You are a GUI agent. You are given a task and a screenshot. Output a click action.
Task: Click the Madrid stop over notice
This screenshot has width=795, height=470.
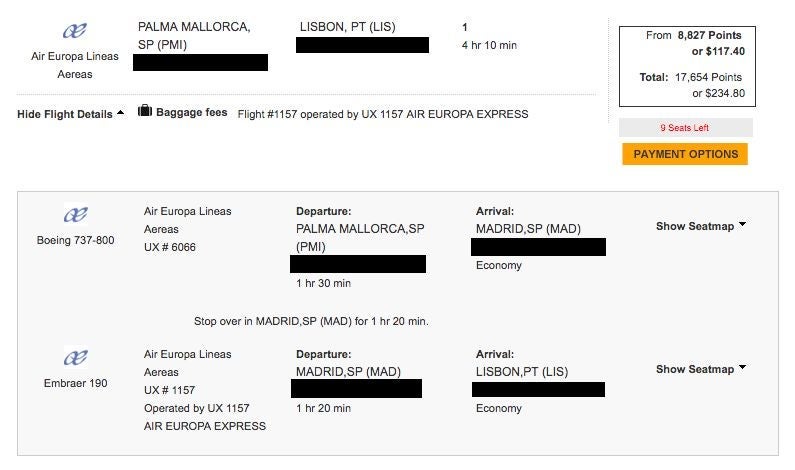[311, 322]
